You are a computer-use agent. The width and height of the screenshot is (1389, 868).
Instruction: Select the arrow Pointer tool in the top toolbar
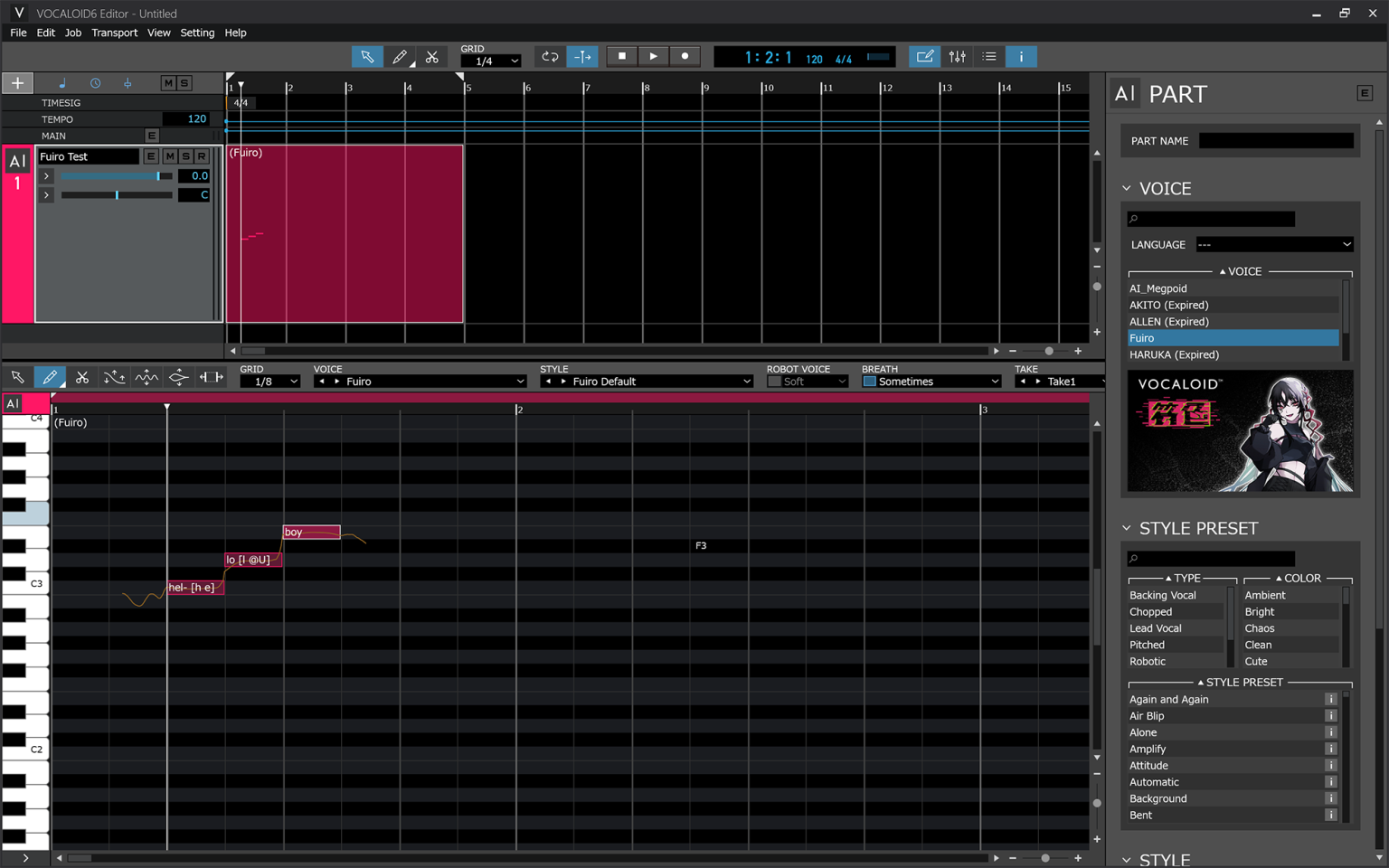tap(367, 56)
